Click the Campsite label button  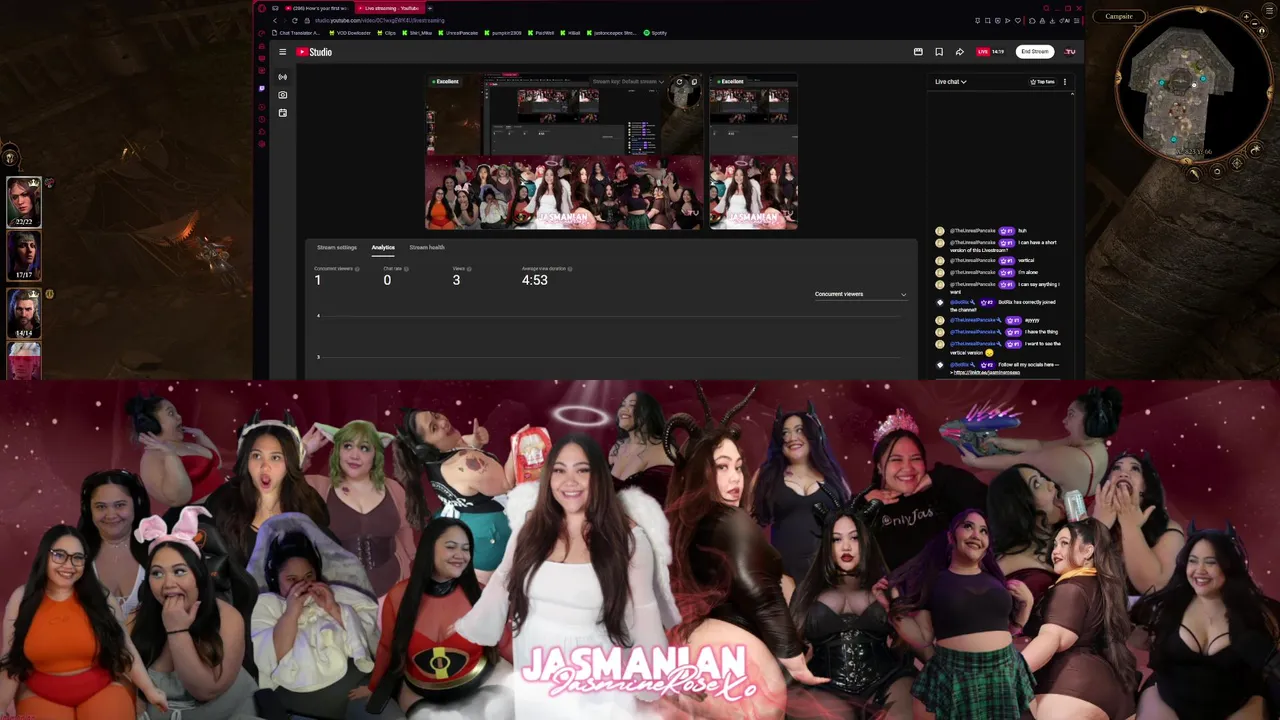[x=1119, y=16]
